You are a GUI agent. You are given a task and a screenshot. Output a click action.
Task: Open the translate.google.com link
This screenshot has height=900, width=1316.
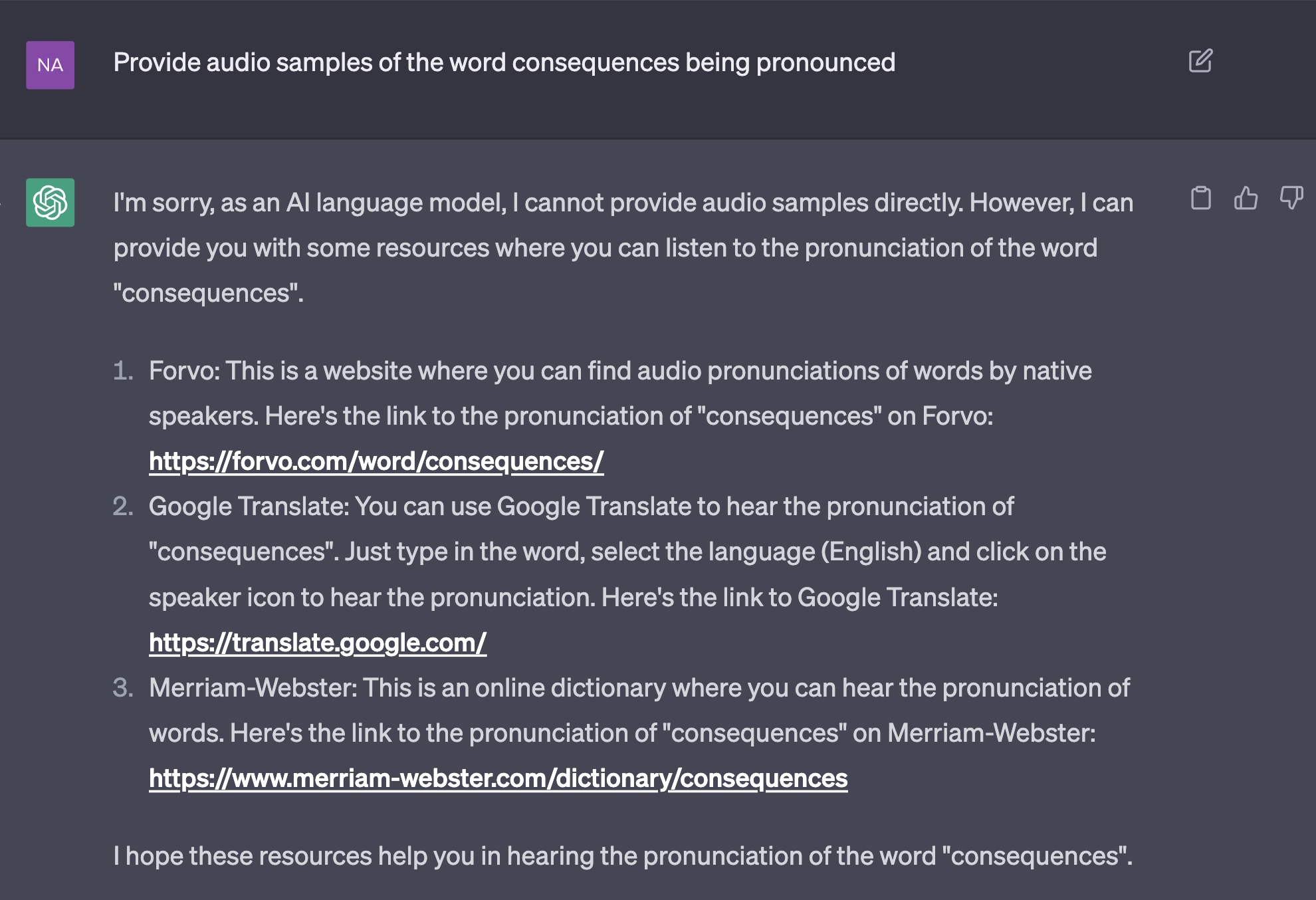pos(318,643)
